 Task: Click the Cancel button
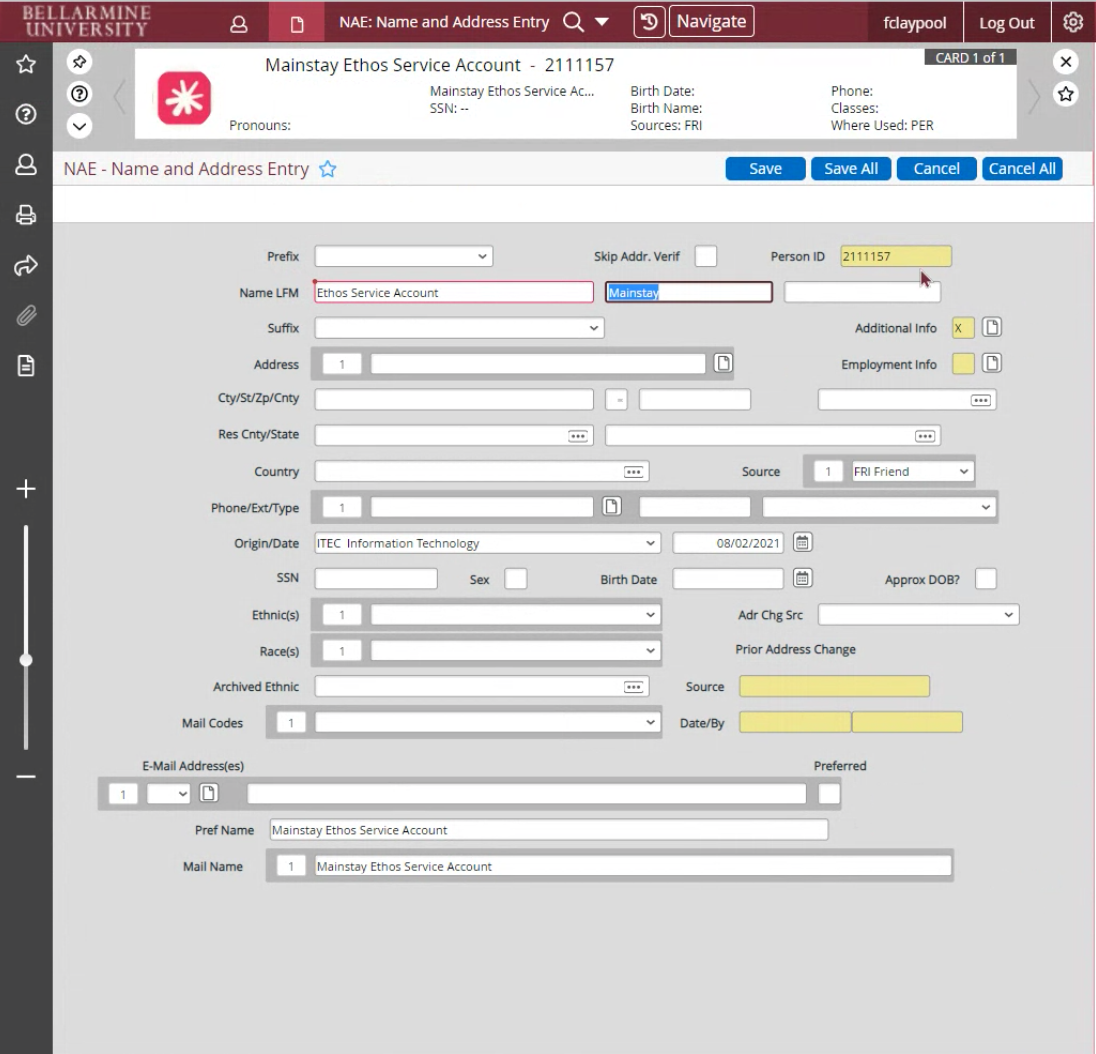pos(937,168)
